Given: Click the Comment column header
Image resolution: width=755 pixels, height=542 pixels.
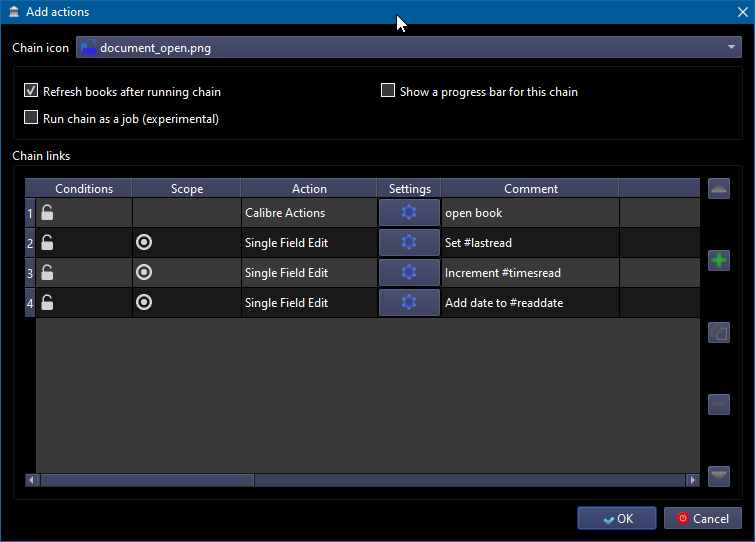Looking at the screenshot, I should [x=530, y=188].
